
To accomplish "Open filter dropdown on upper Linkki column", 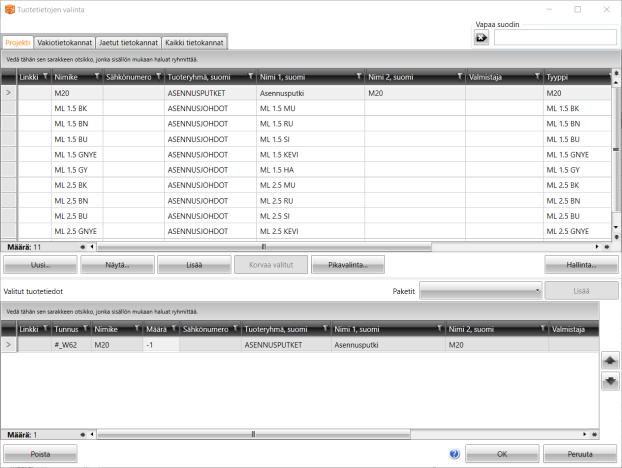I will [45, 76].
